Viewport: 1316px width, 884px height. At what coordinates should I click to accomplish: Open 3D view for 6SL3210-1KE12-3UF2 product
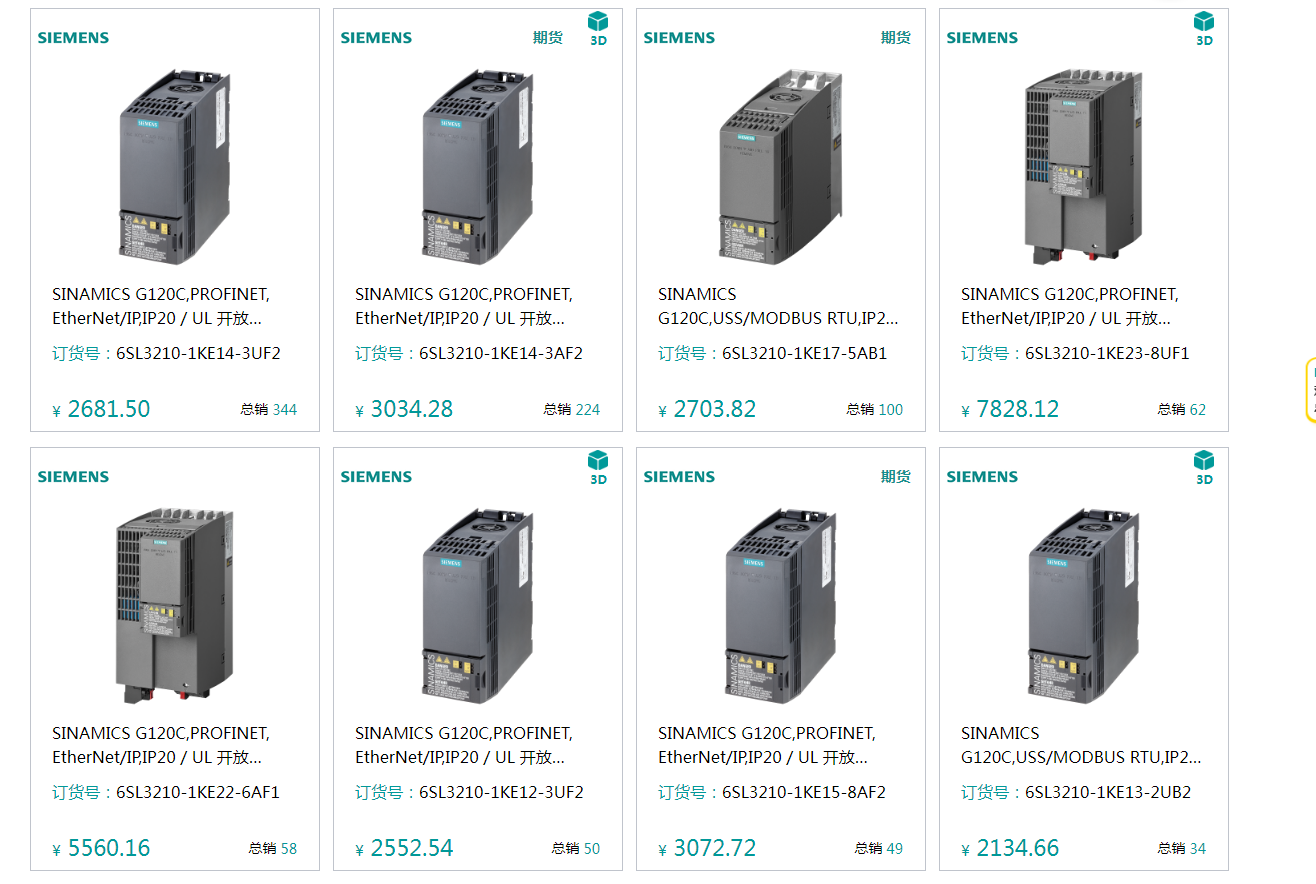pyautogui.click(x=598, y=467)
